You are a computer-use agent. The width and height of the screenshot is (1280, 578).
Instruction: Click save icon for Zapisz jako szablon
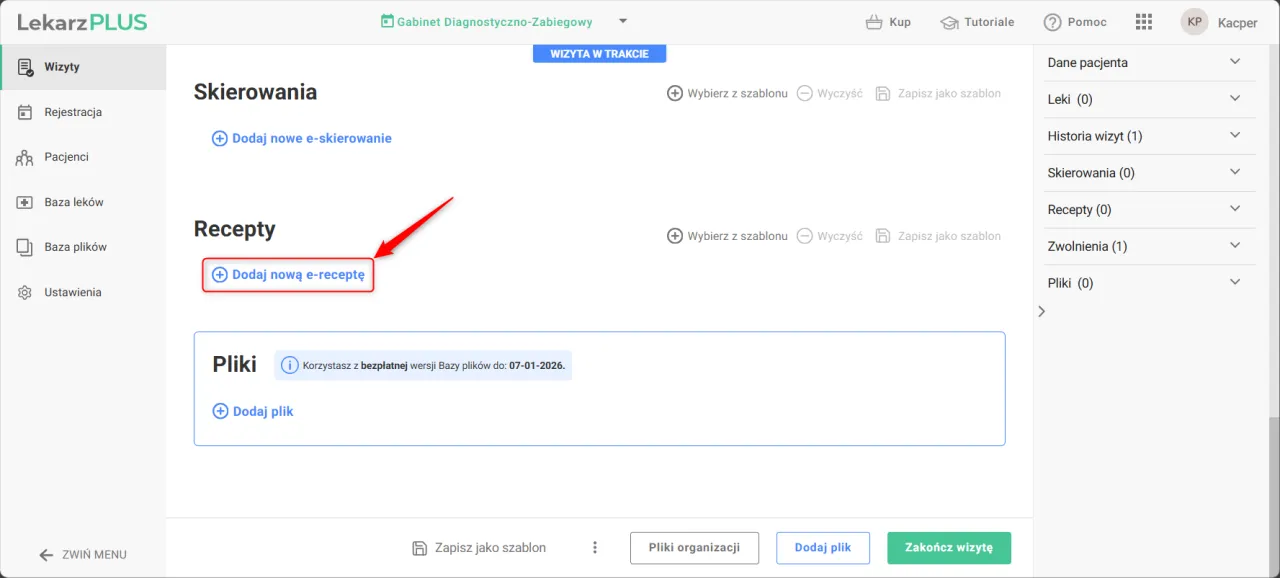pyautogui.click(x=420, y=548)
